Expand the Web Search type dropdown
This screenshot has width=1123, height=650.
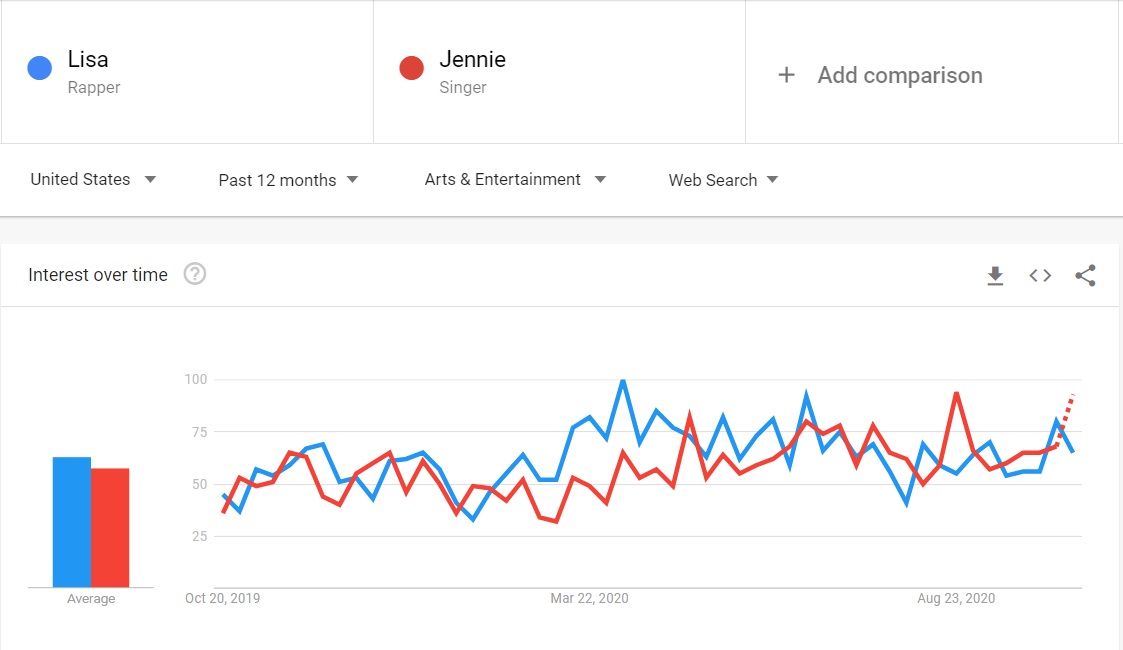point(723,180)
